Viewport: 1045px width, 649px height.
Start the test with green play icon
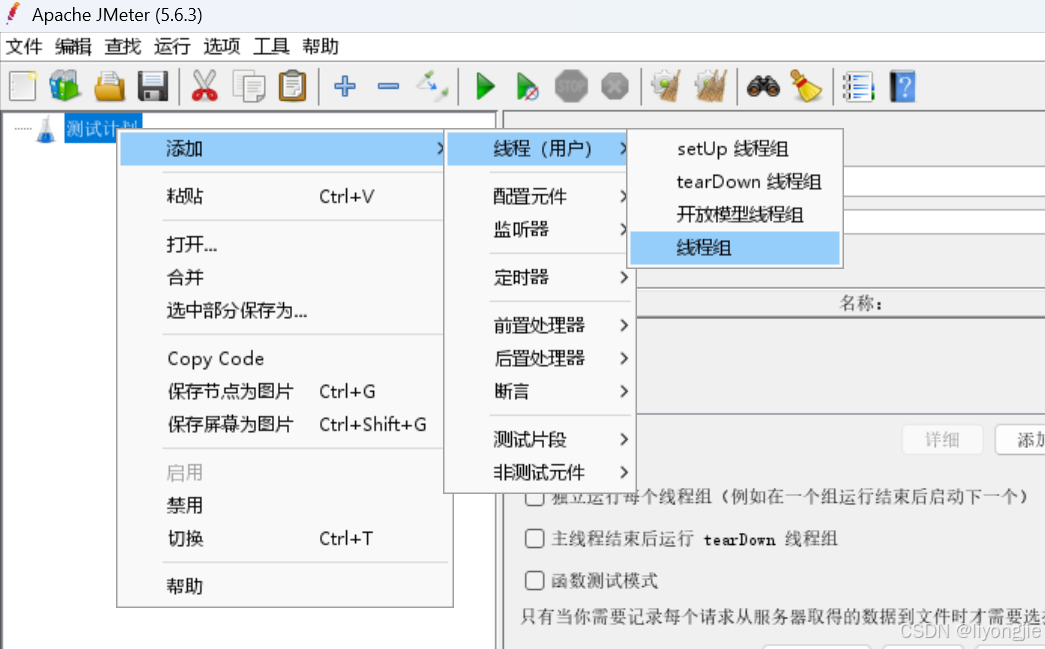pyautogui.click(x=485, y=86)
